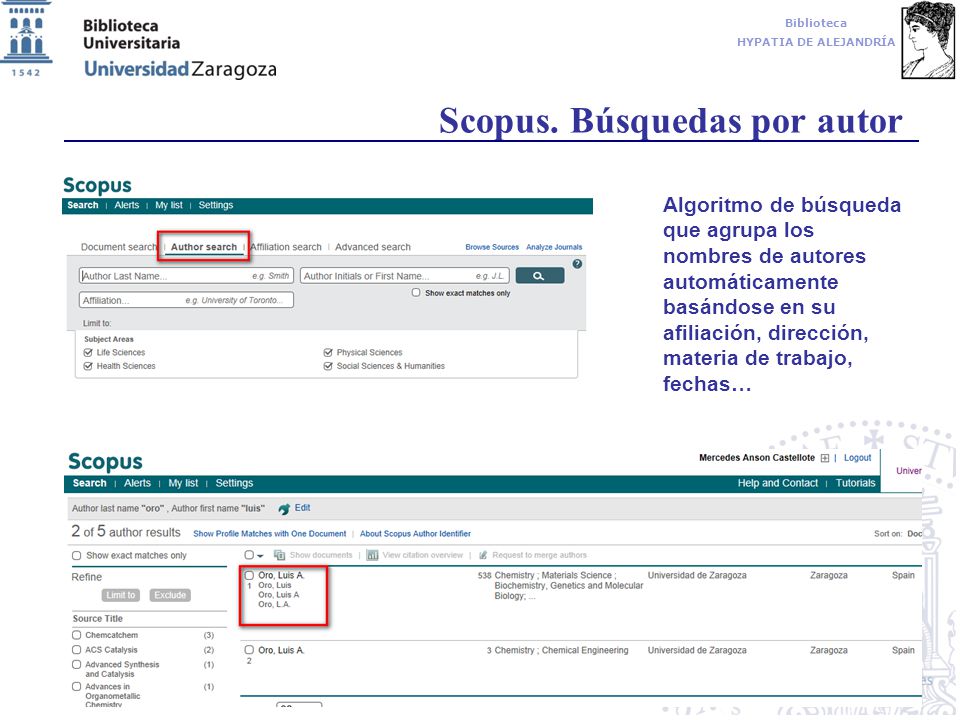Click the Show documents icon
This screenshot has height=720, width=960.
click(279, 555)
